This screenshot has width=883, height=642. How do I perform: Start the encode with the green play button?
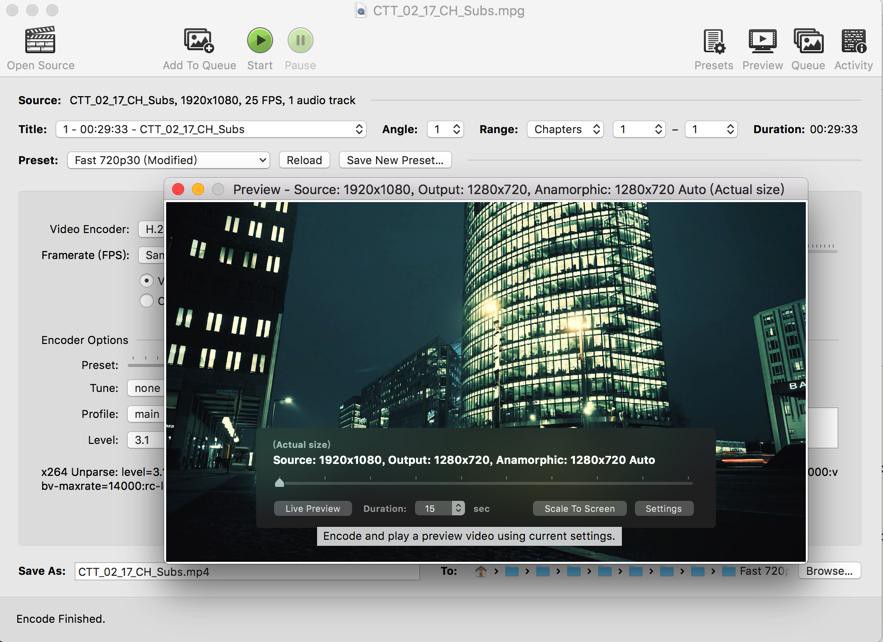(260, 41)
